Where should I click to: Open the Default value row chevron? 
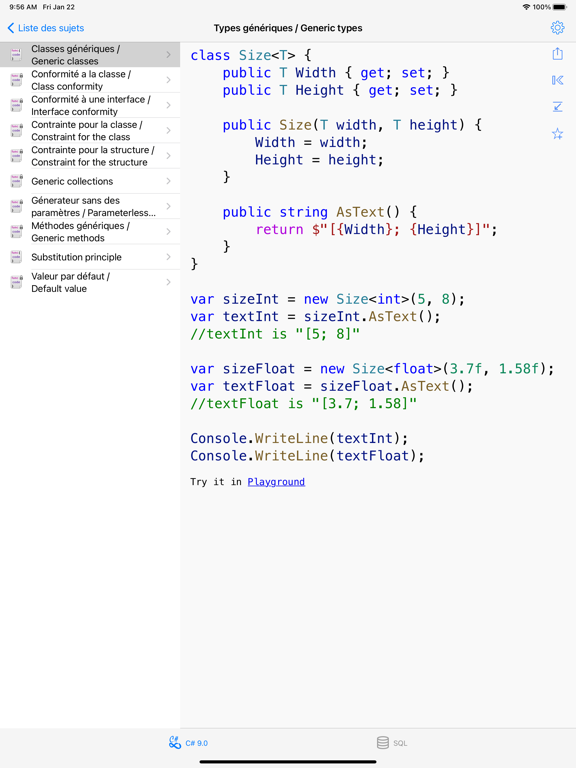click(x=168, y=282)
